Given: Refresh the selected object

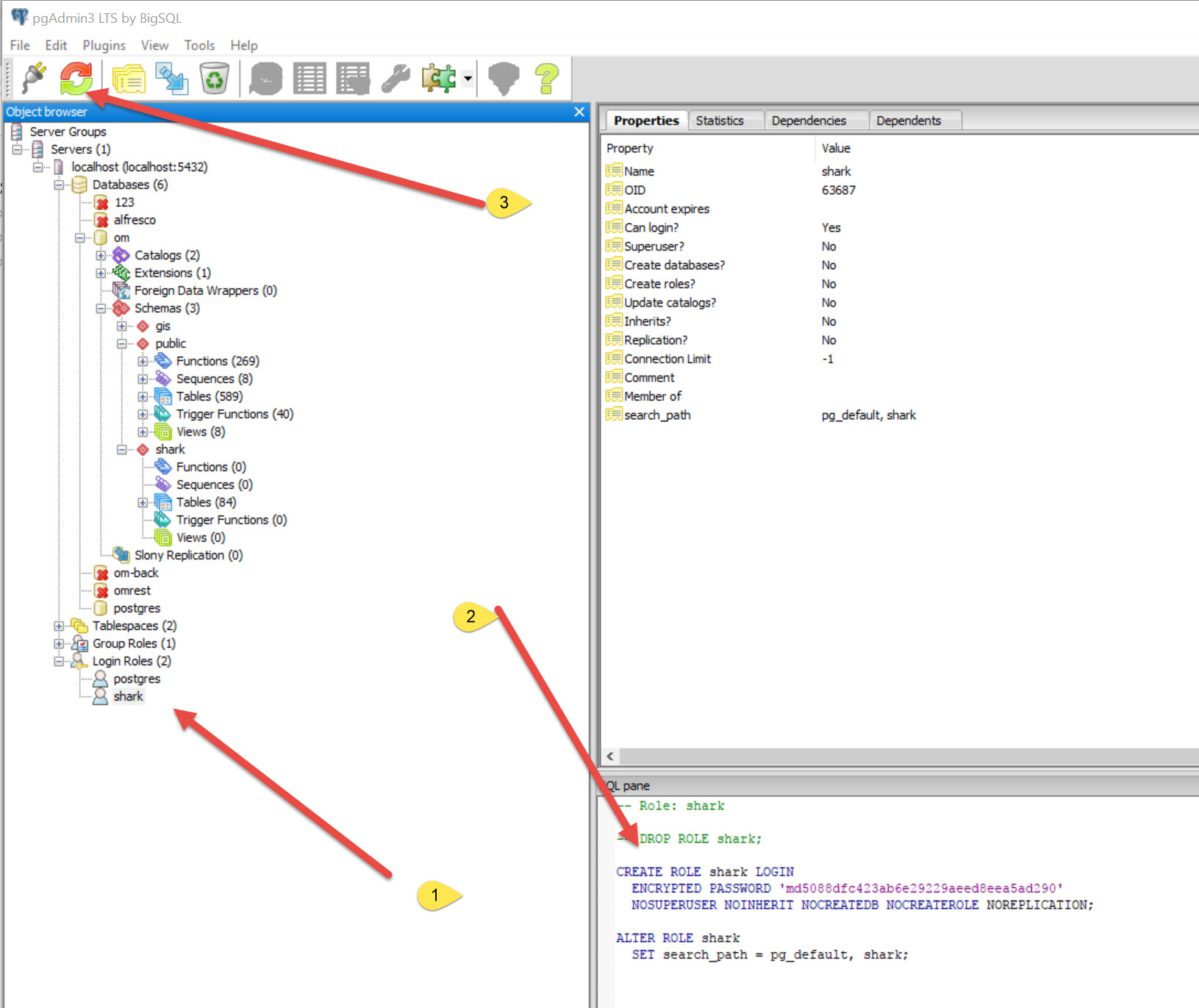Looking at the screenshot, I should pyautogui.click(x=76, y=78).
